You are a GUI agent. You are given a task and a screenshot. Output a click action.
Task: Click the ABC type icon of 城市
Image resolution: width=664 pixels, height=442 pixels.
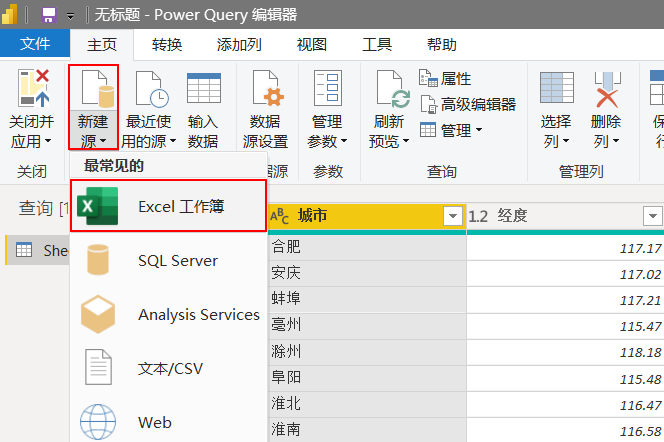point(279,216)
